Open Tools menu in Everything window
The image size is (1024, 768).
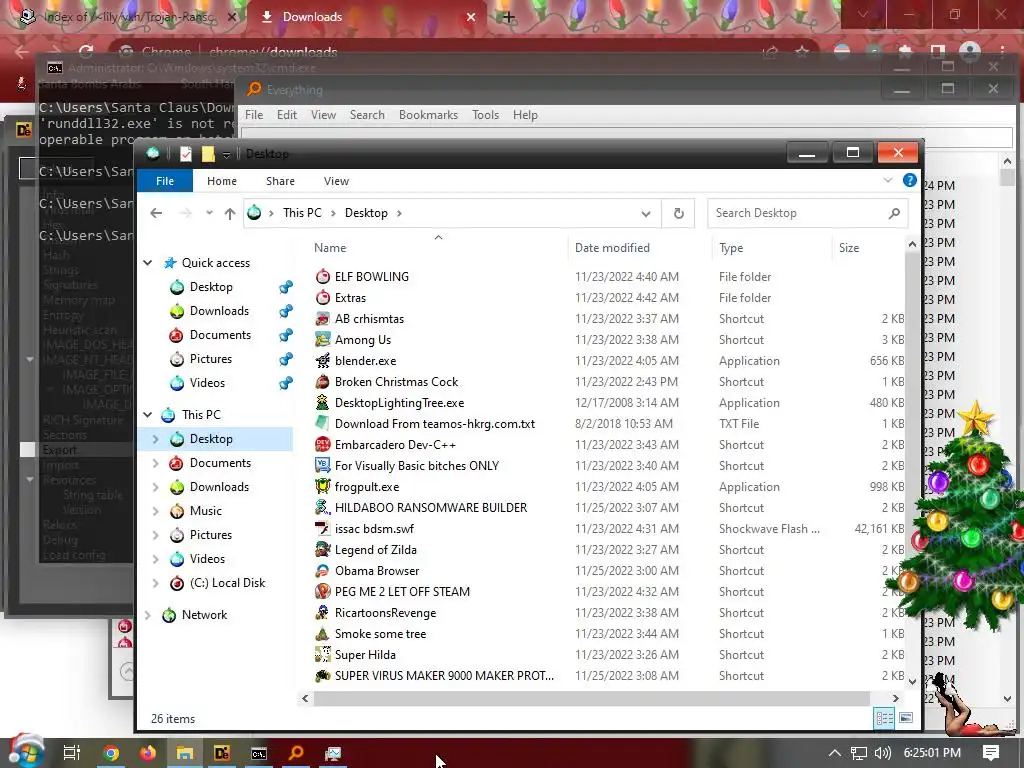click(485, 115)
